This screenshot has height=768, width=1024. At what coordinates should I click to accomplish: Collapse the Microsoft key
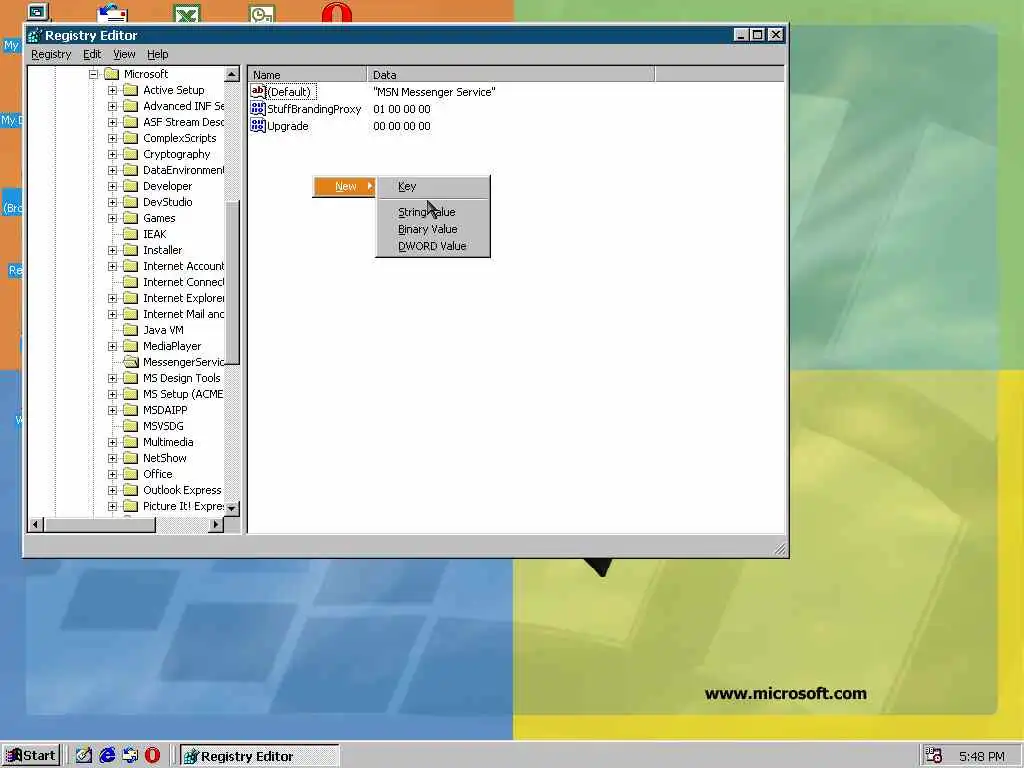[x=93, y=74]
